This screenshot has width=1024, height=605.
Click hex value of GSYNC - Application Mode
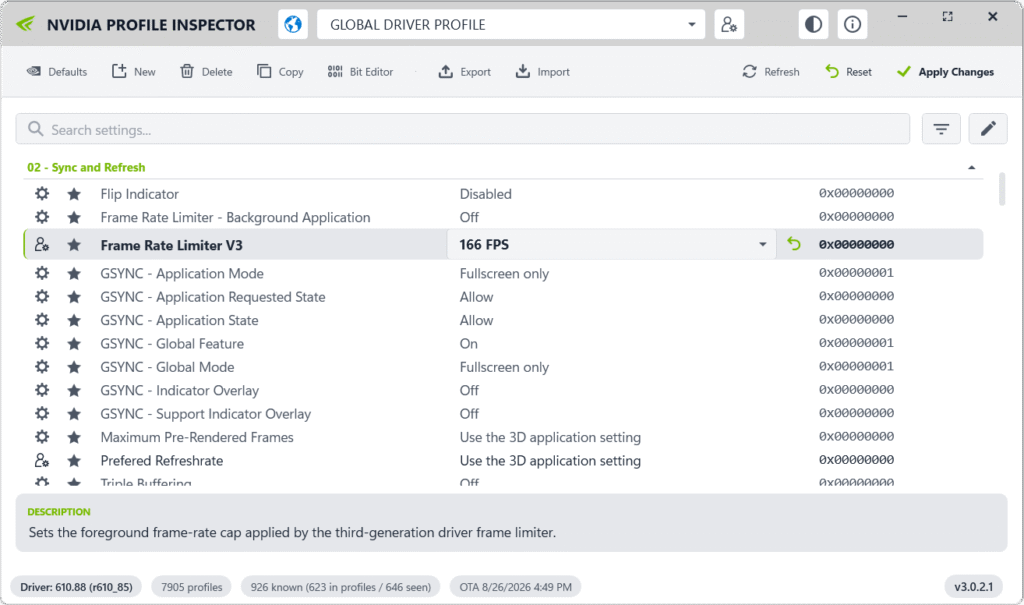(x=856, y=273)
